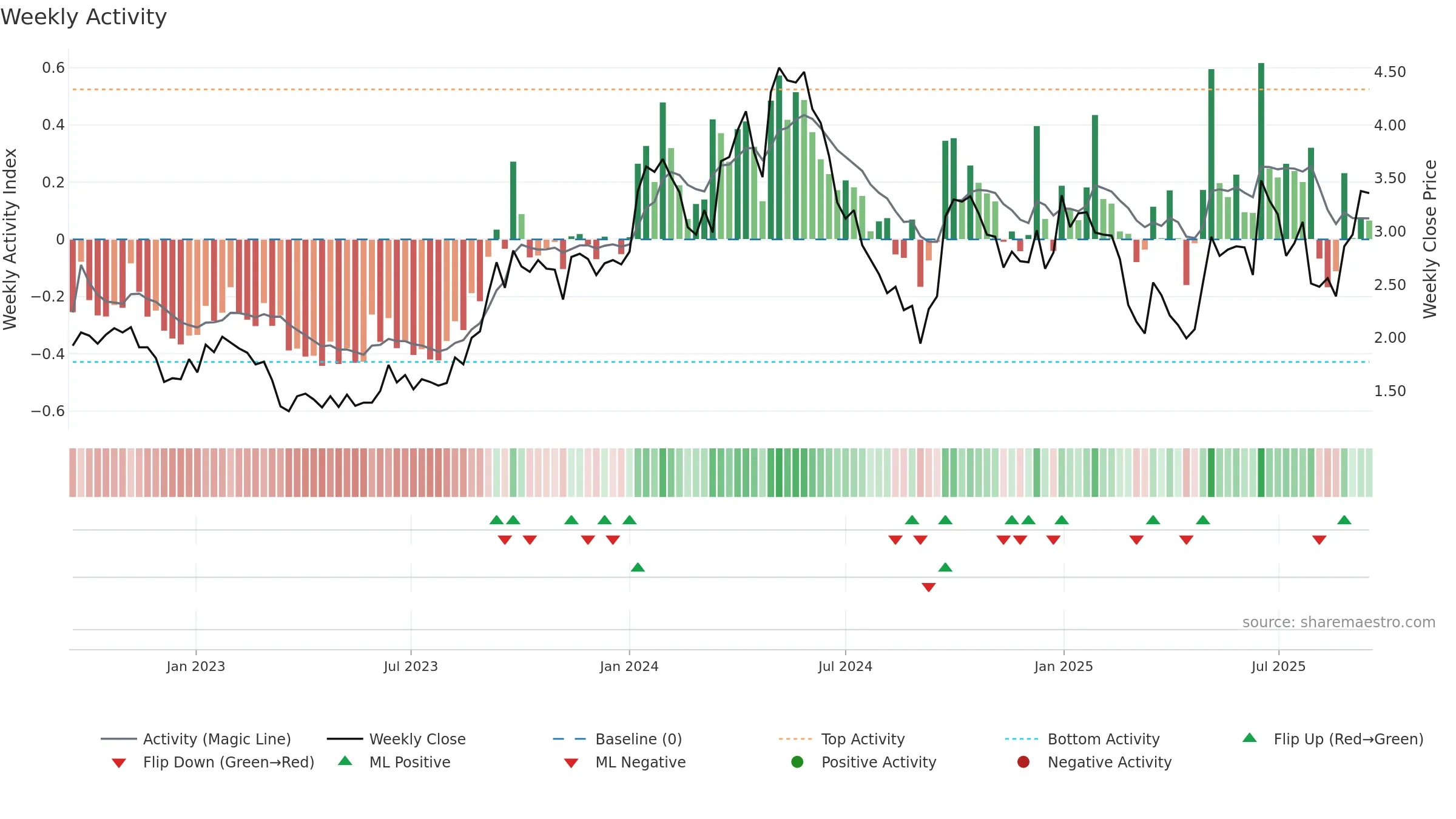Toggle the Top Activity legend entry
This screenshot has height=819, width=1456.
[841, 739]
